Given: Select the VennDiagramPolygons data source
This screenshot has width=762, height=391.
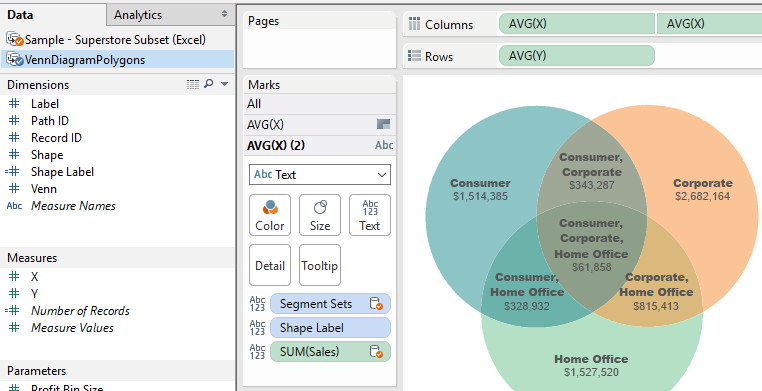Looking at the screenshot, I should [85, 60].
